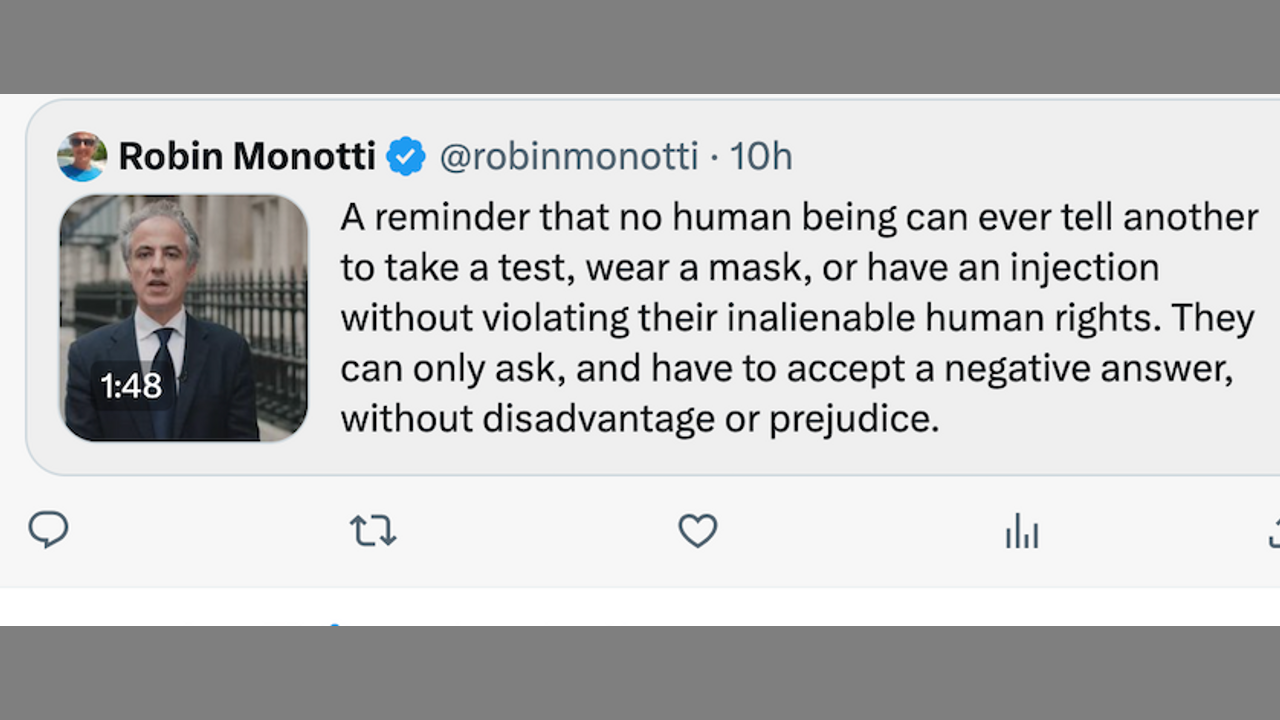Click the 10h timestamp
This screenshot has width=1280, height=720.
pyautogui.click(x=761, y=157)
